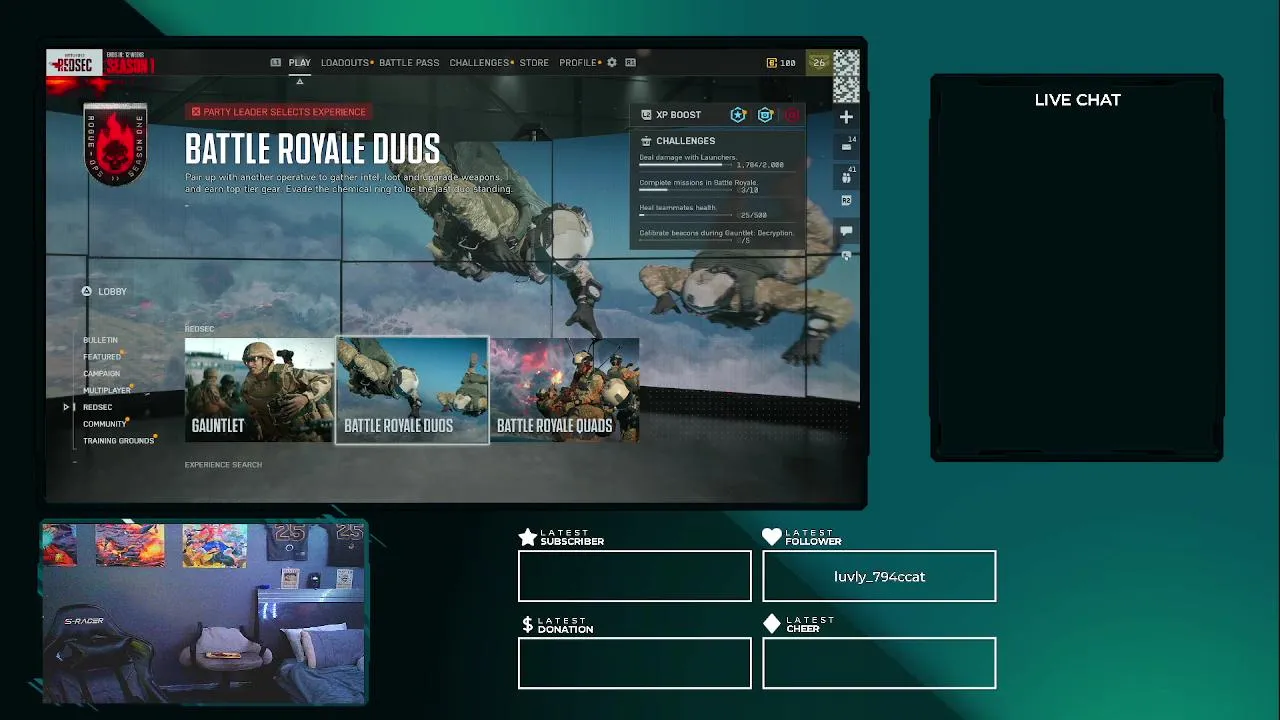
Task: Click the empty Latest Subscriber box
Action: click(x=635, y=577)
